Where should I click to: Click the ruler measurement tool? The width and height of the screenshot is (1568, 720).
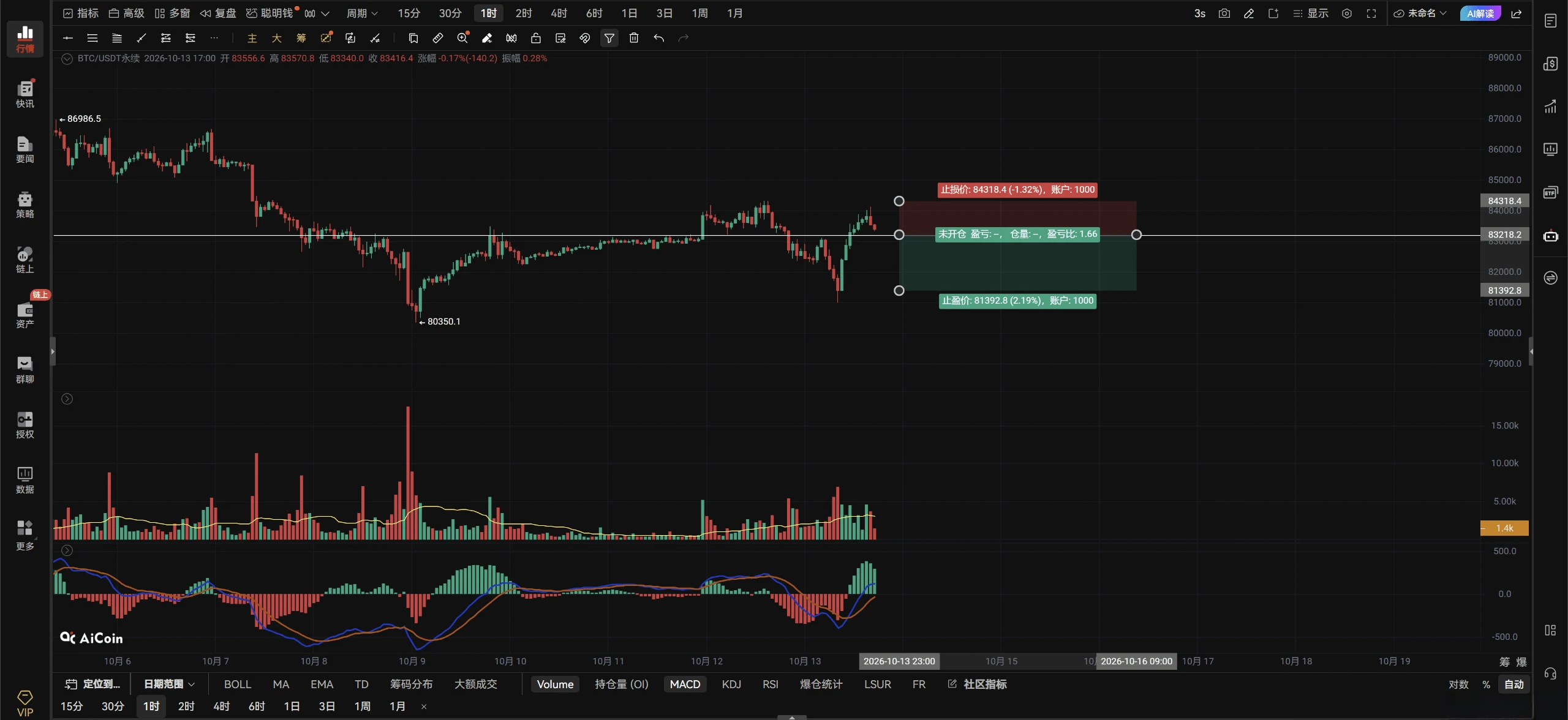(x=438, y=38)
